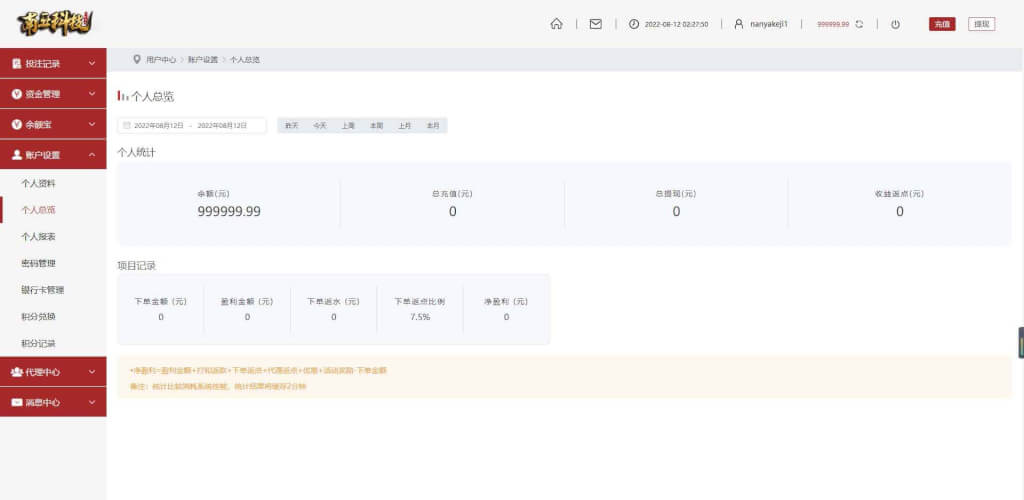Click the calendar icon in date range field
1024x500 pixels.
127,125
